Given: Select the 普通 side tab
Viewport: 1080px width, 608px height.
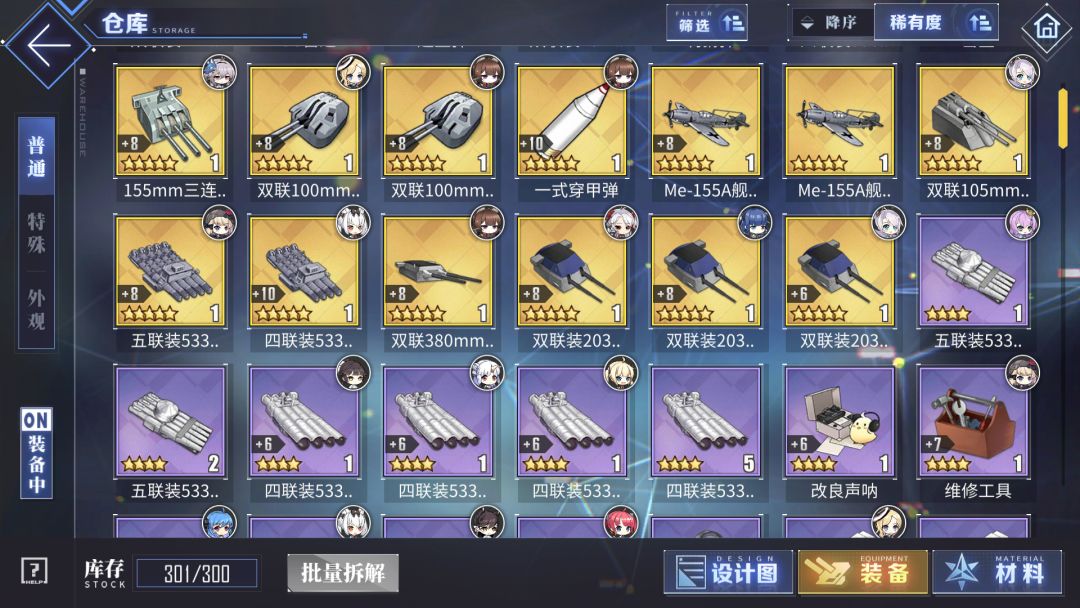Looking at the screenshot, I should pos(37,156).
